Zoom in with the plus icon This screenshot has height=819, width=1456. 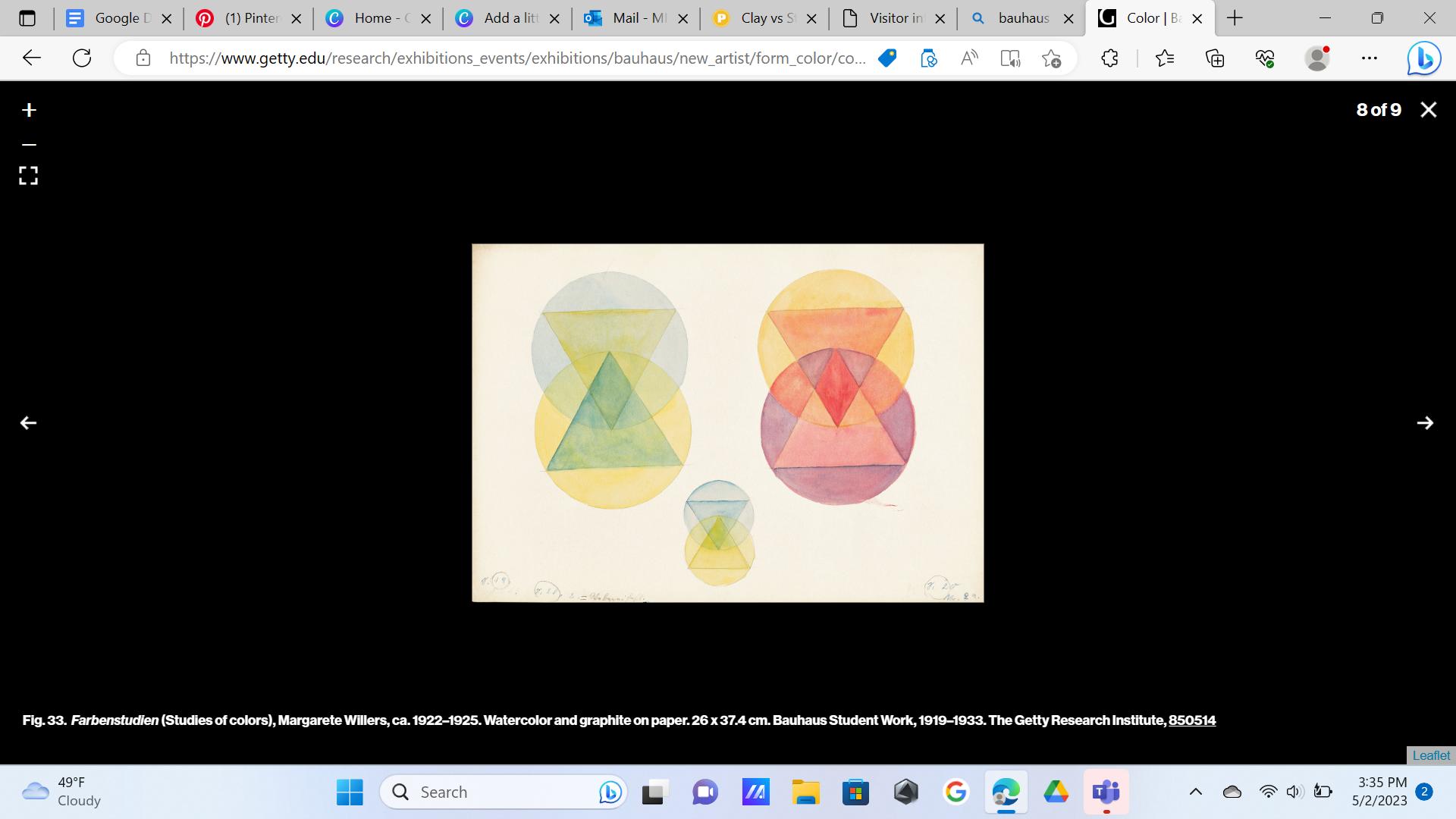click(29, 111)
